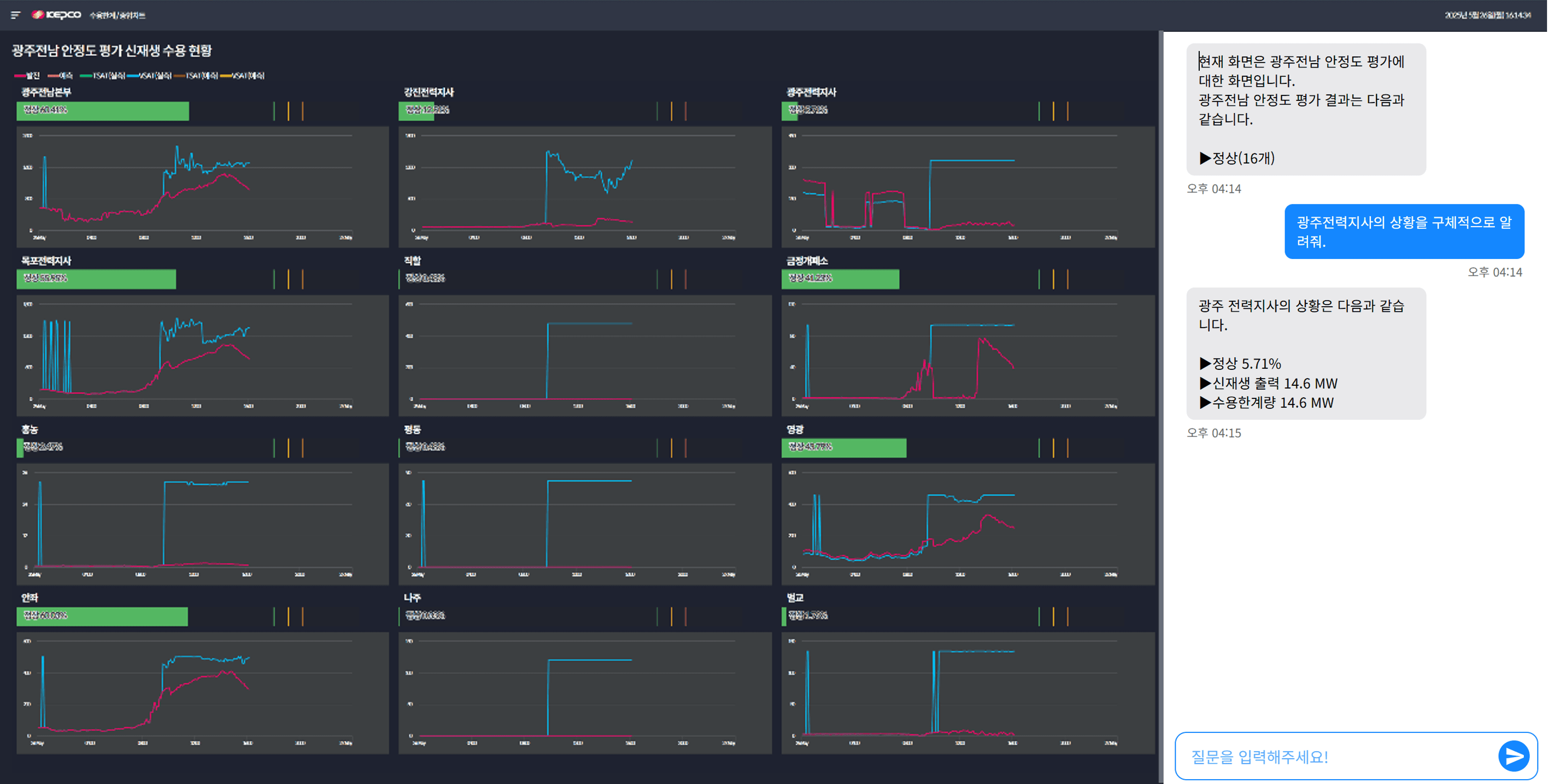
Task: Toggle the 예측 legend series
Action: coord(61,76)
